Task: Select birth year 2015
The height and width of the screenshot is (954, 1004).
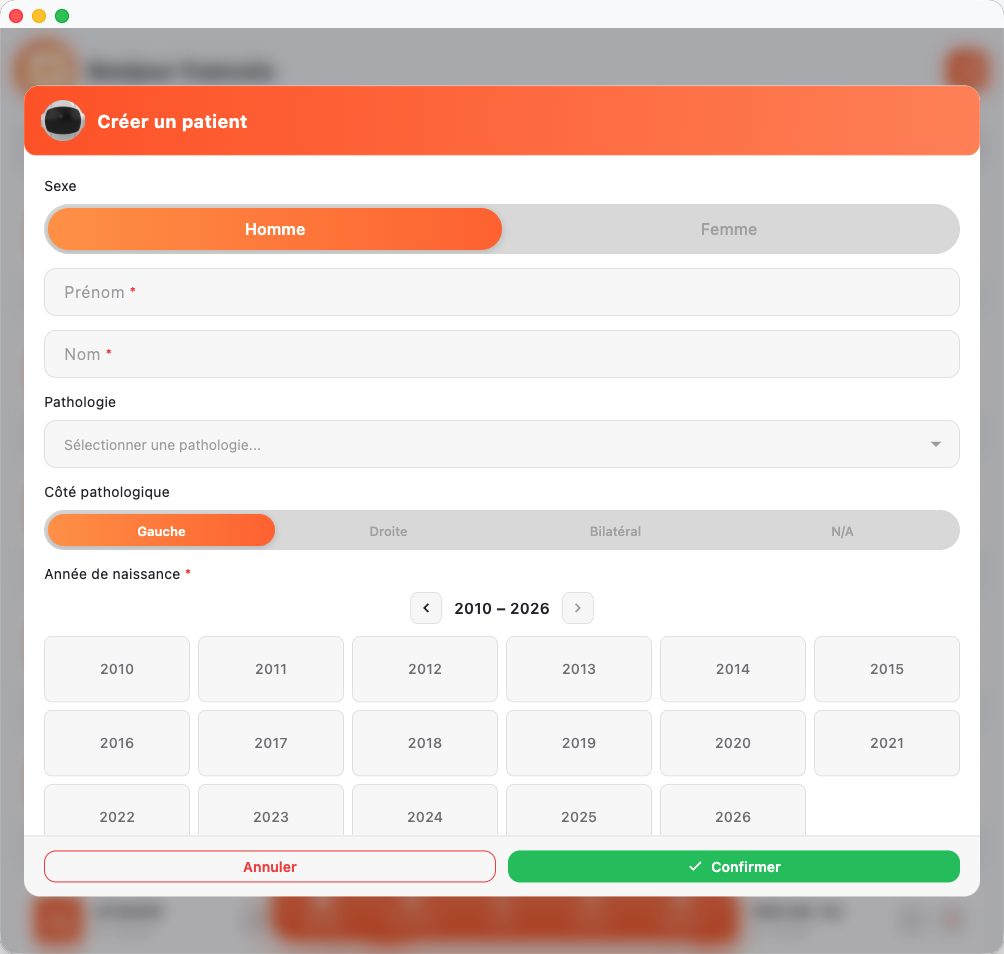Action: tap(887, 669)
